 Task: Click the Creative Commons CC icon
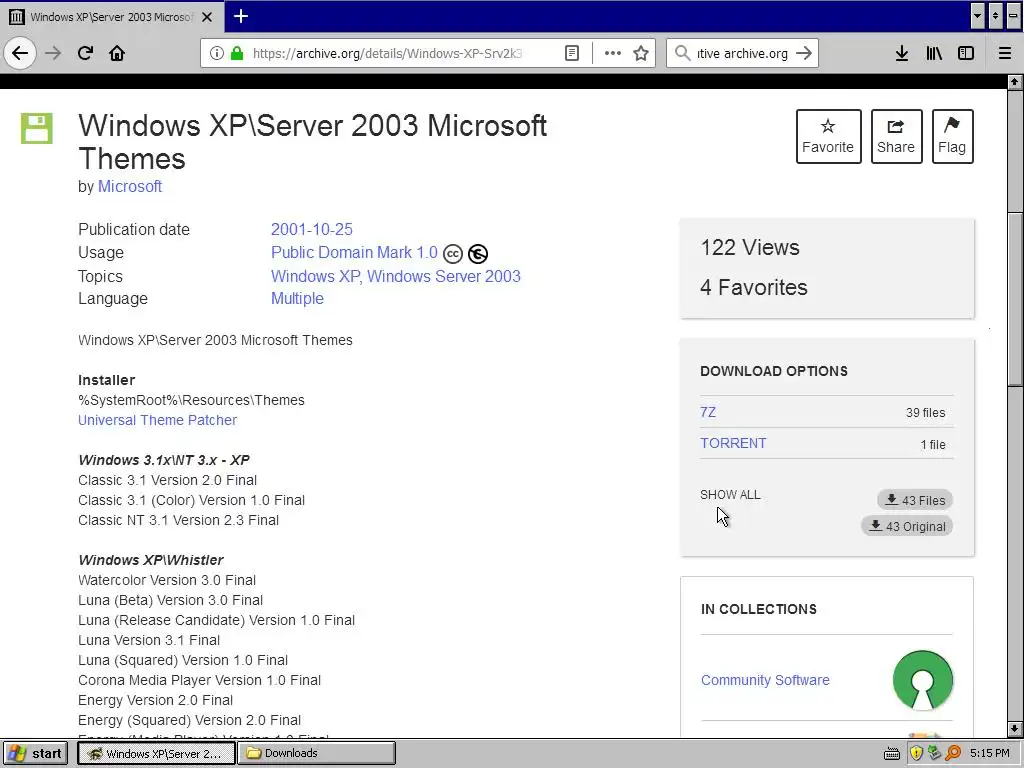[453, 253]
